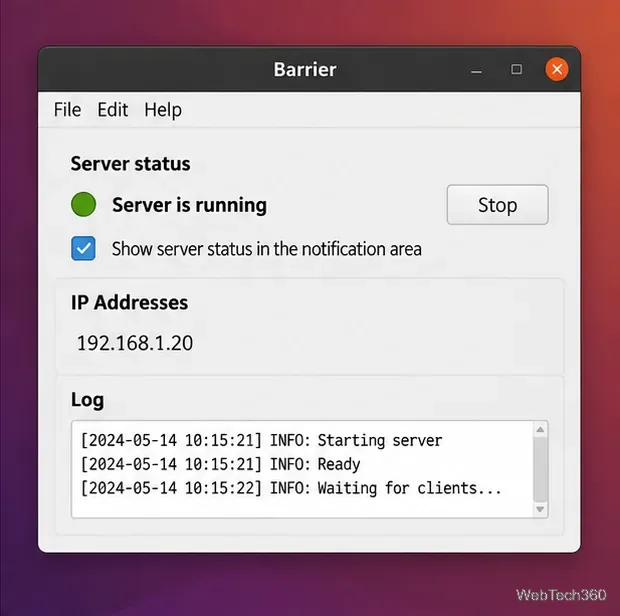
Task: Open the File menu
Action: (67, 110)
